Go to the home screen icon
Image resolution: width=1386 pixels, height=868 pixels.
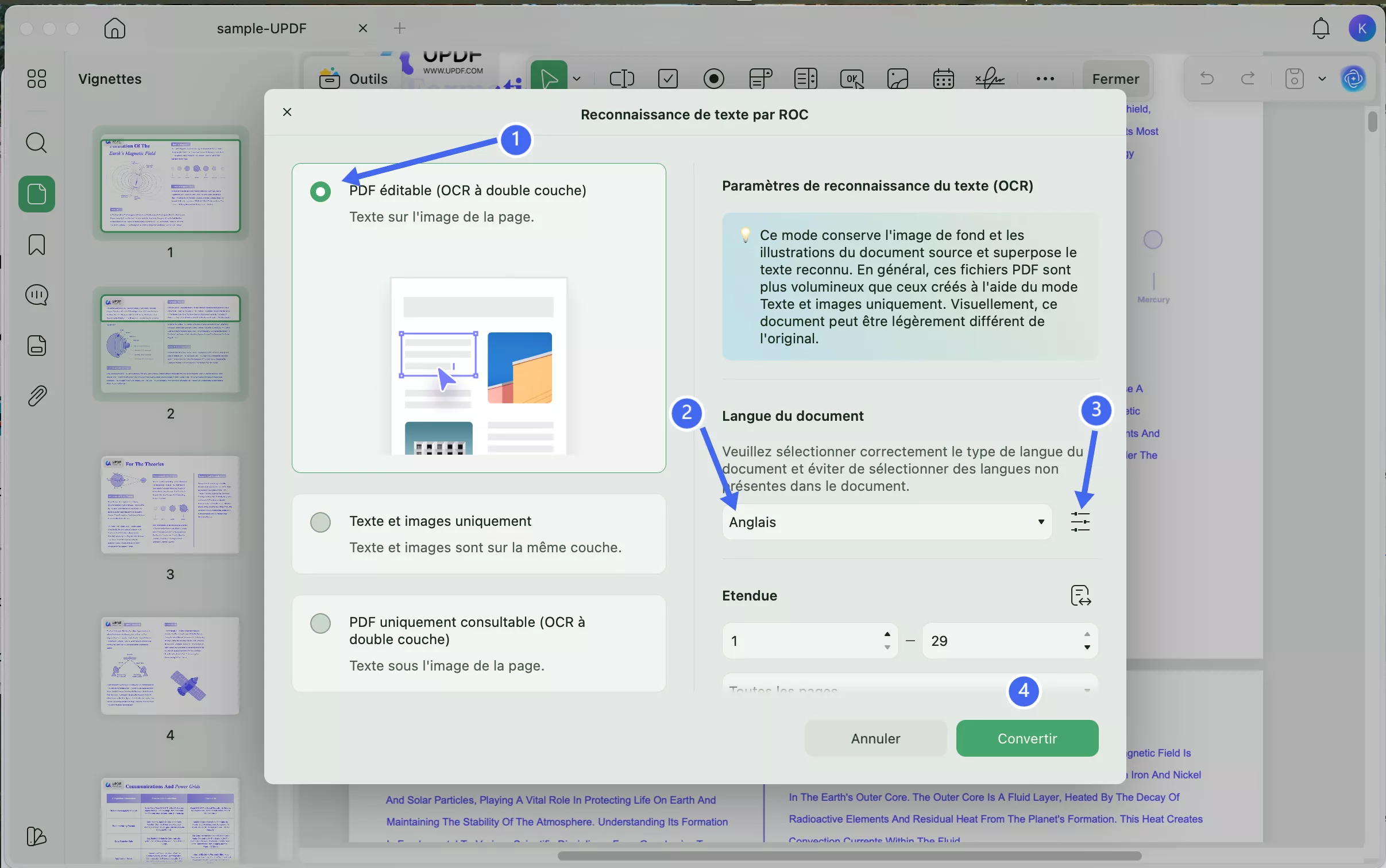point(114,28)
